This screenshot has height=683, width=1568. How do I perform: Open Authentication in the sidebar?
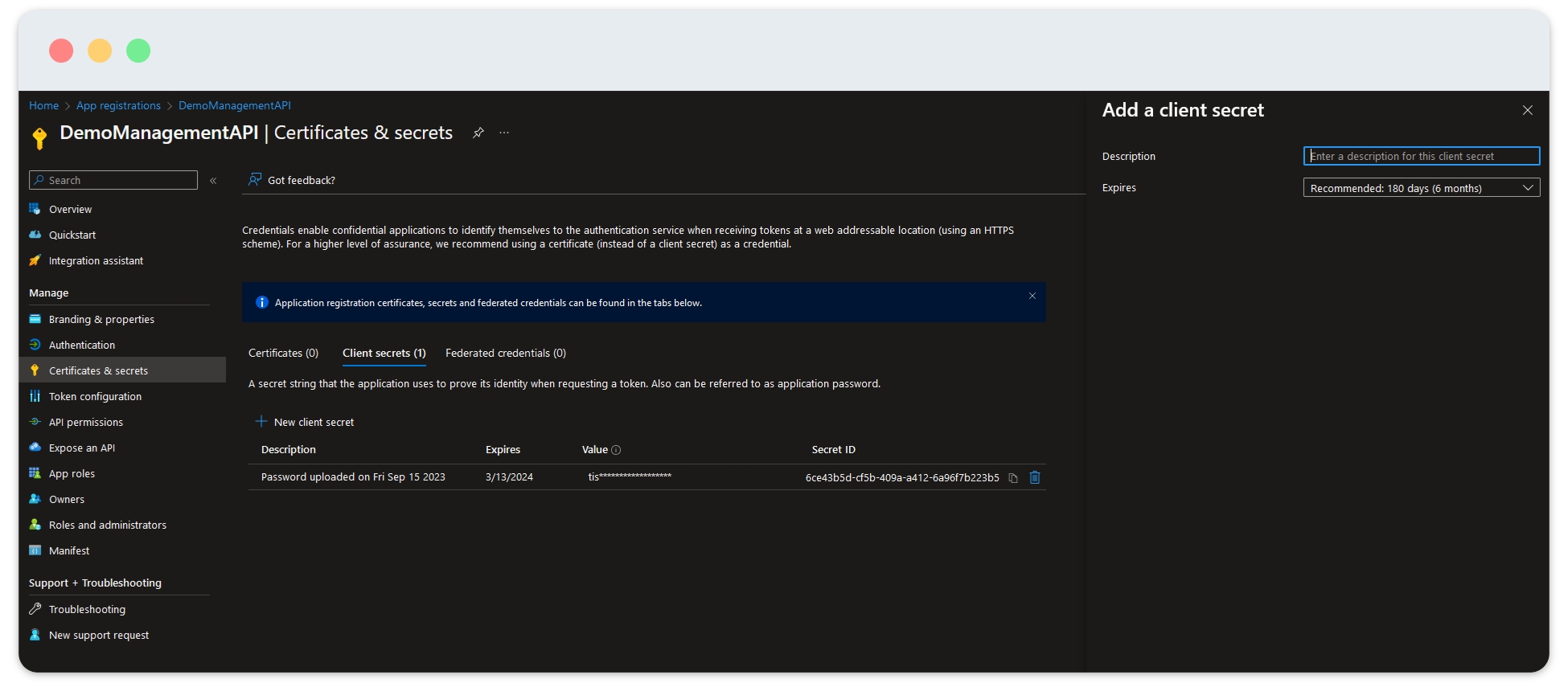tap(82, 345)
